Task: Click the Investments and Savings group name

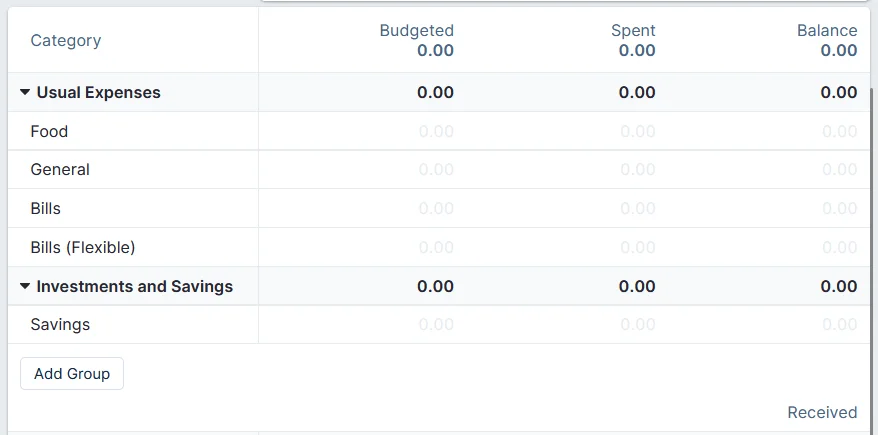Action: 134,286
